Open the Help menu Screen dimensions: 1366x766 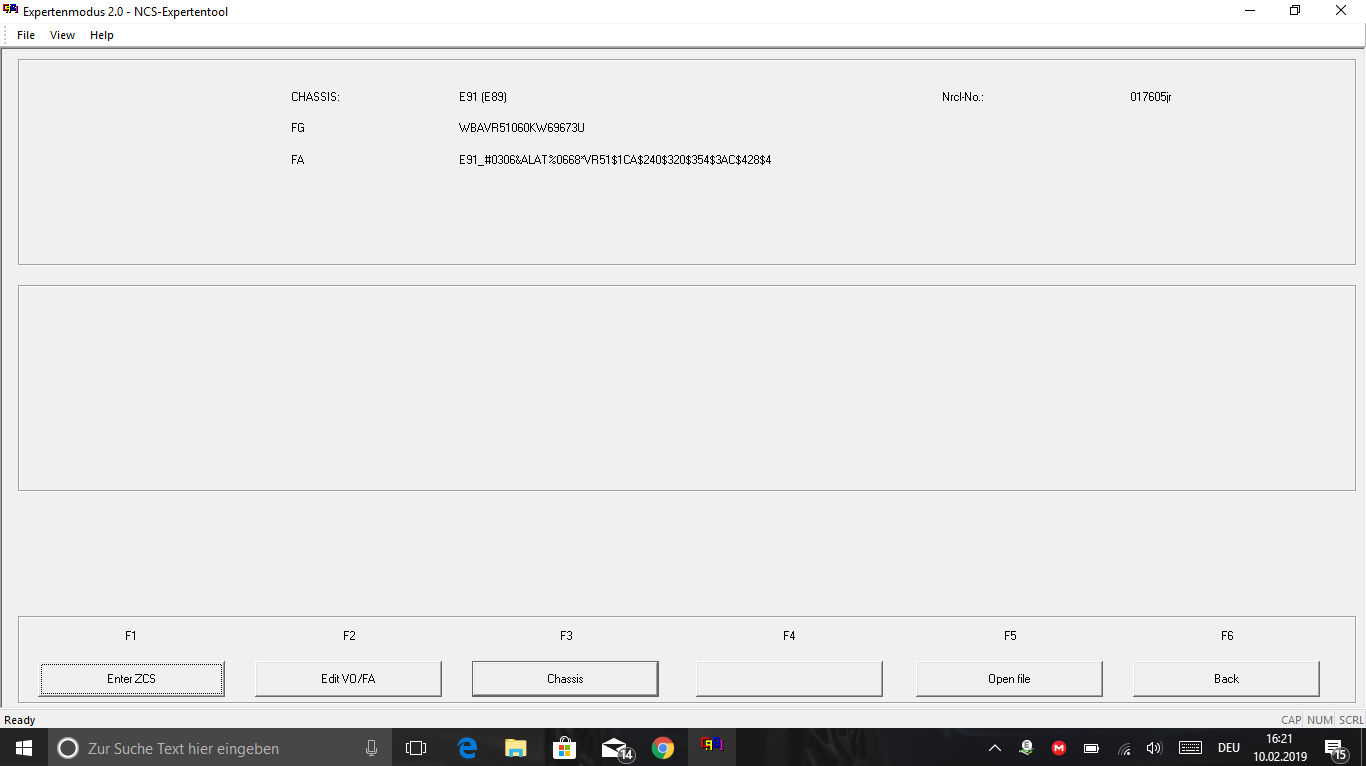tap(102, 35)
